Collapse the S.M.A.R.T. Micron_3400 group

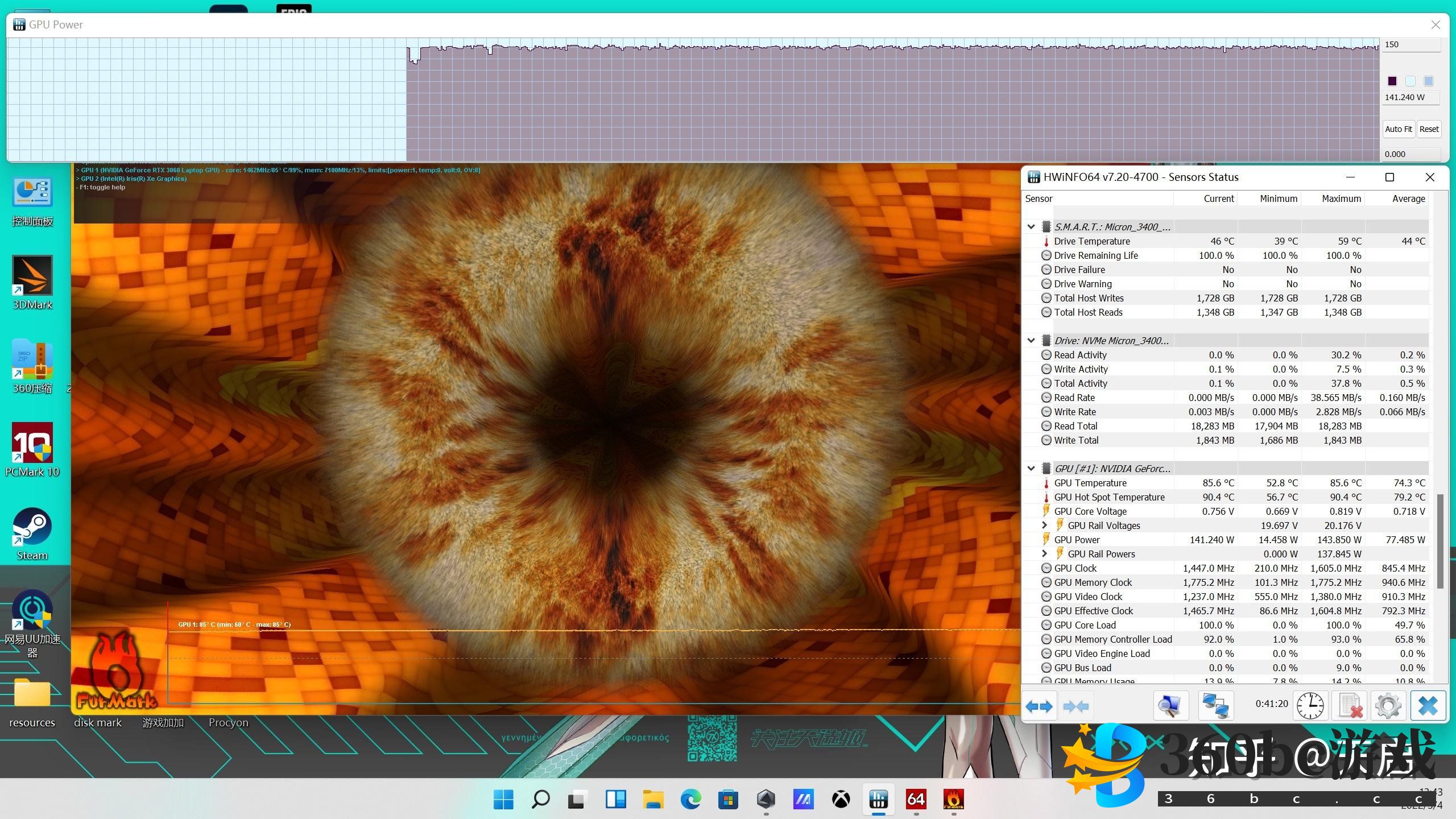tap(1031, 227)
